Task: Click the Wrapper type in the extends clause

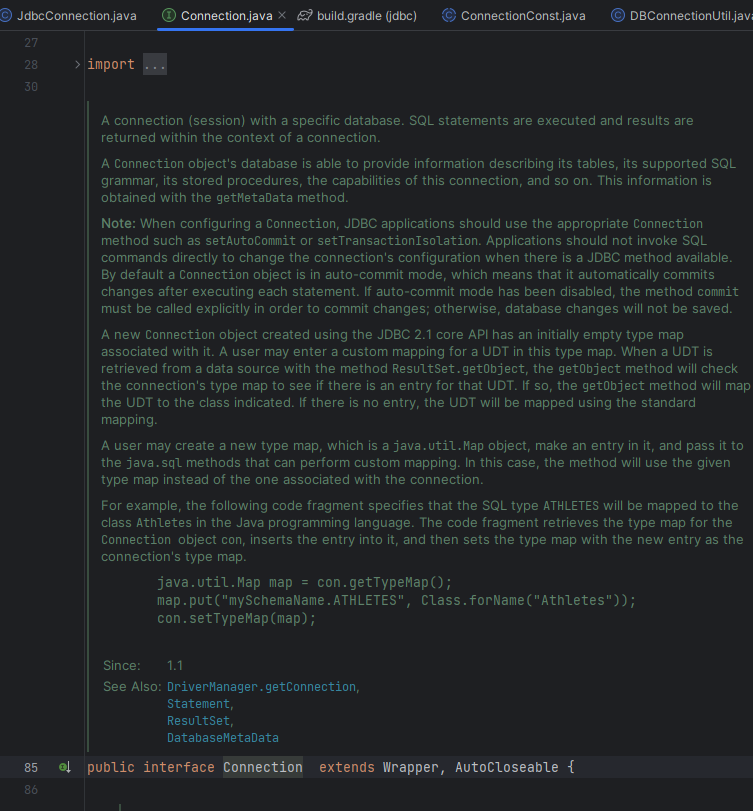Action: (x=411, y=767)
